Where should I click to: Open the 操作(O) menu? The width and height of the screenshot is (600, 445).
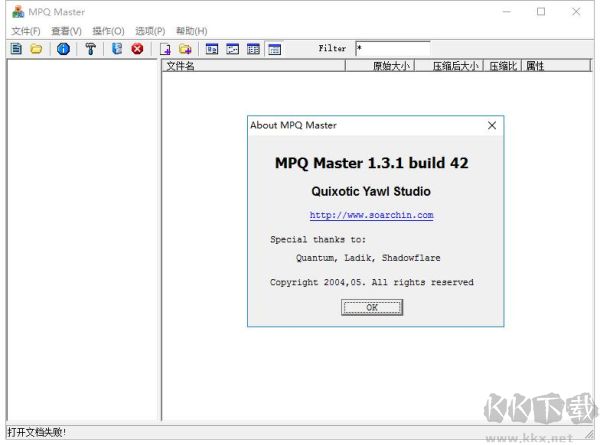108,31
